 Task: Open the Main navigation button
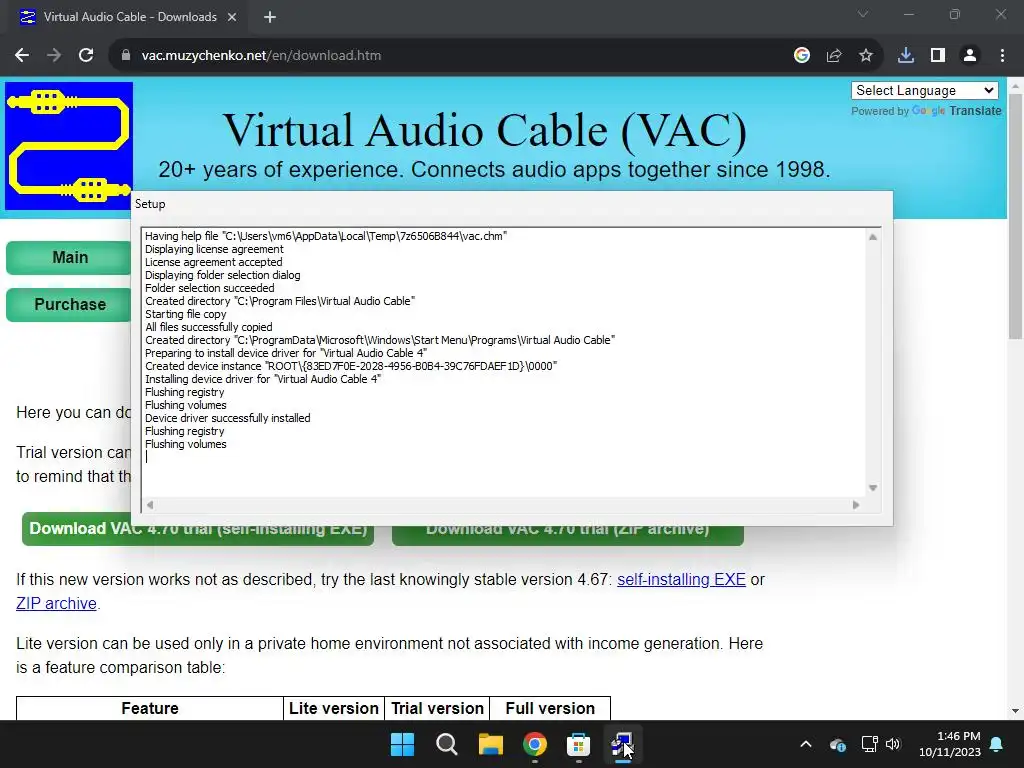click(69, 257)
